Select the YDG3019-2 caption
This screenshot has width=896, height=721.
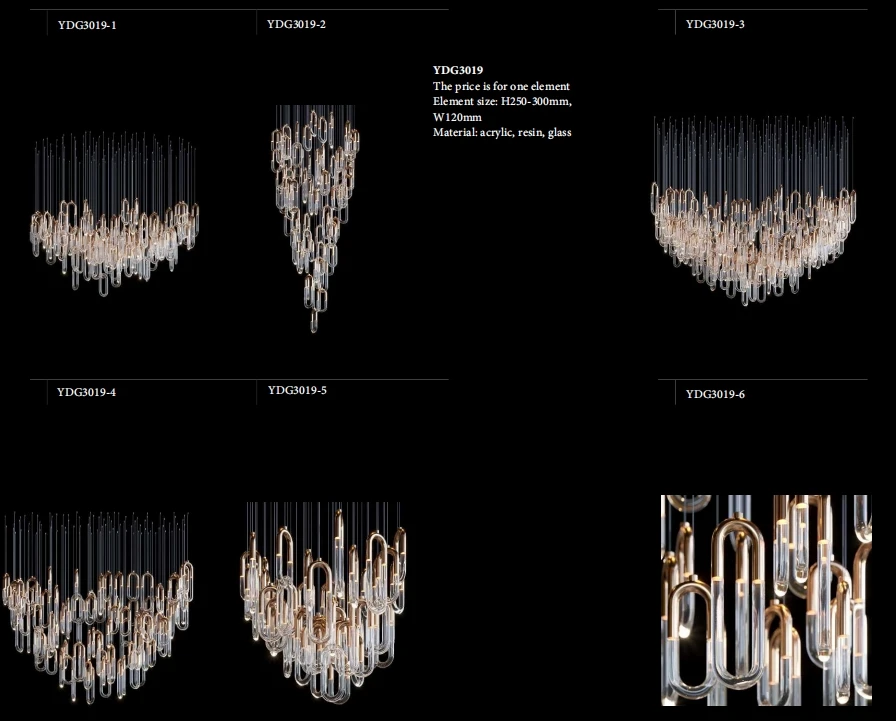(x=296, y=24)
